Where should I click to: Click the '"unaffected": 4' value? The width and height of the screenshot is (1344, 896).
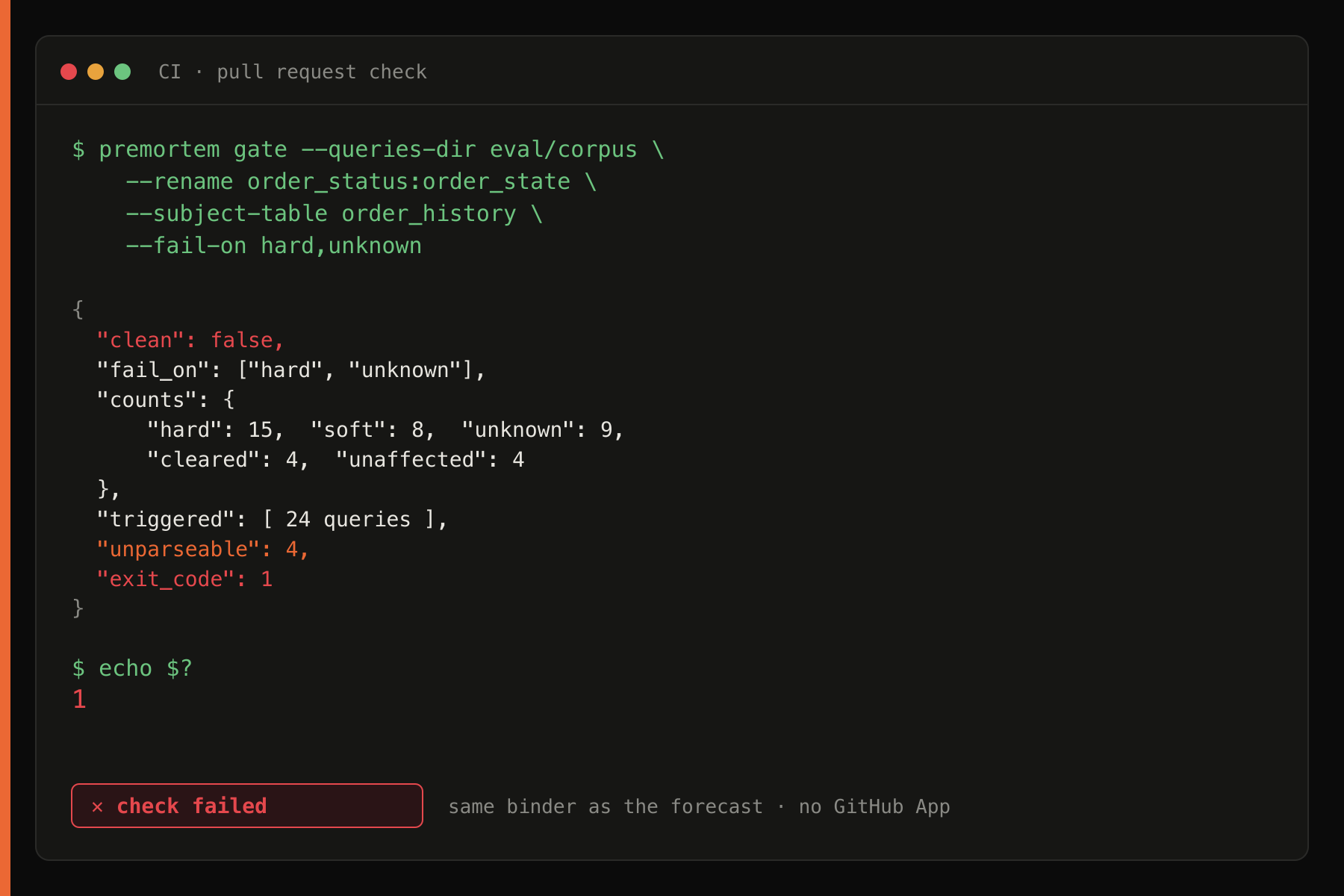pyautogui.click(x=430, y=459)
